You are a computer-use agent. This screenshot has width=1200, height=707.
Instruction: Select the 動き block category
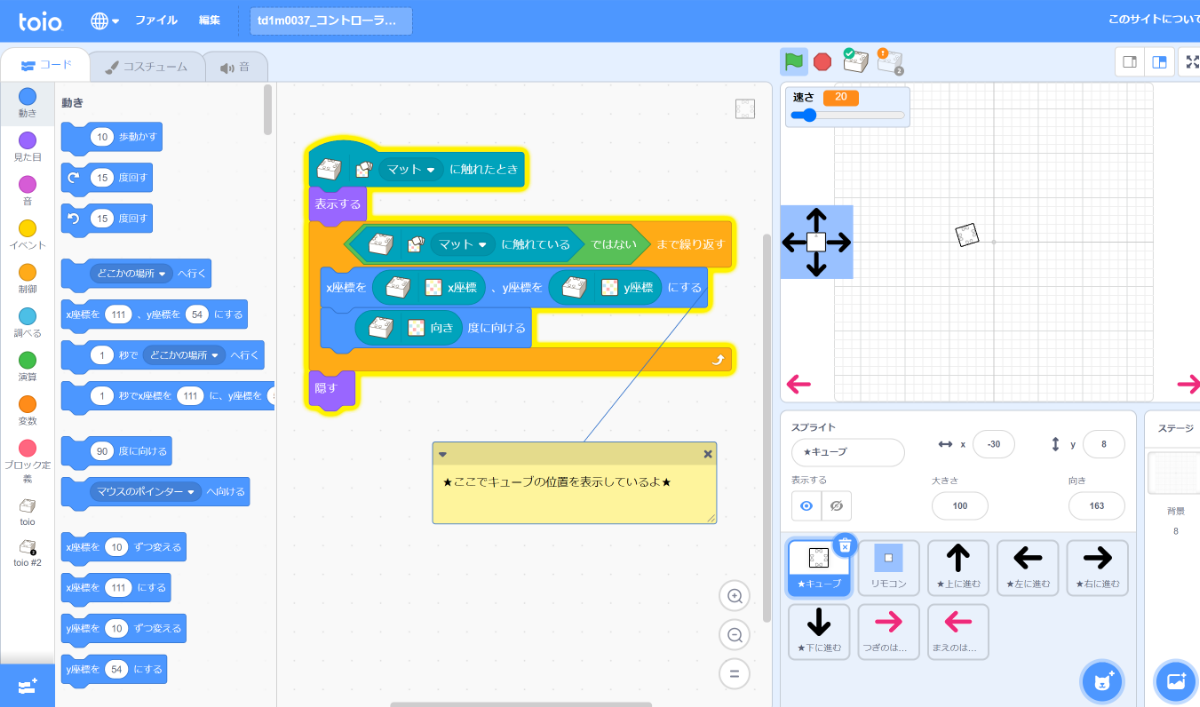(x=26, y=99)
